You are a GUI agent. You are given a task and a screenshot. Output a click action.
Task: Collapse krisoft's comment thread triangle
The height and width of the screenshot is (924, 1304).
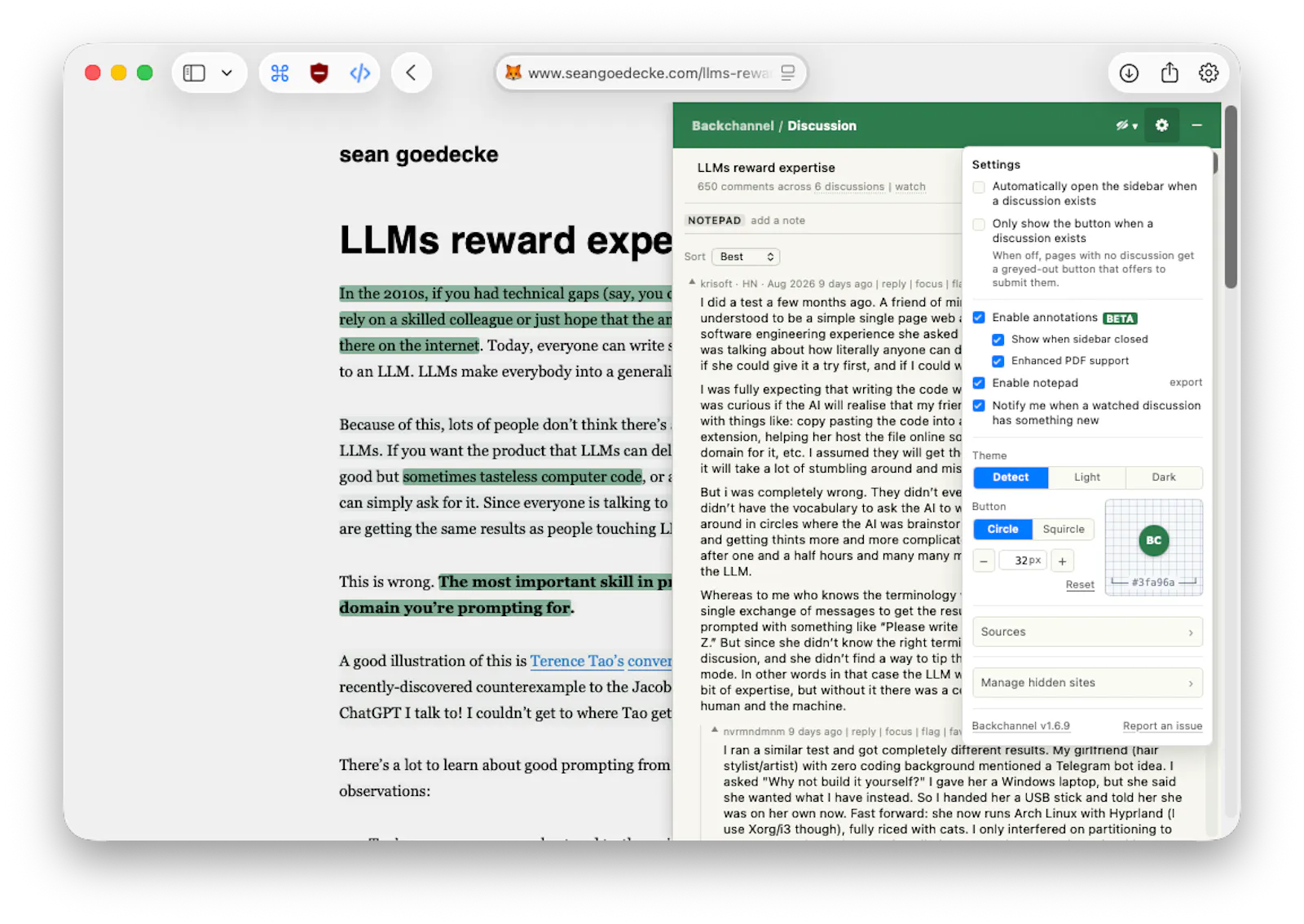(692, 282)
